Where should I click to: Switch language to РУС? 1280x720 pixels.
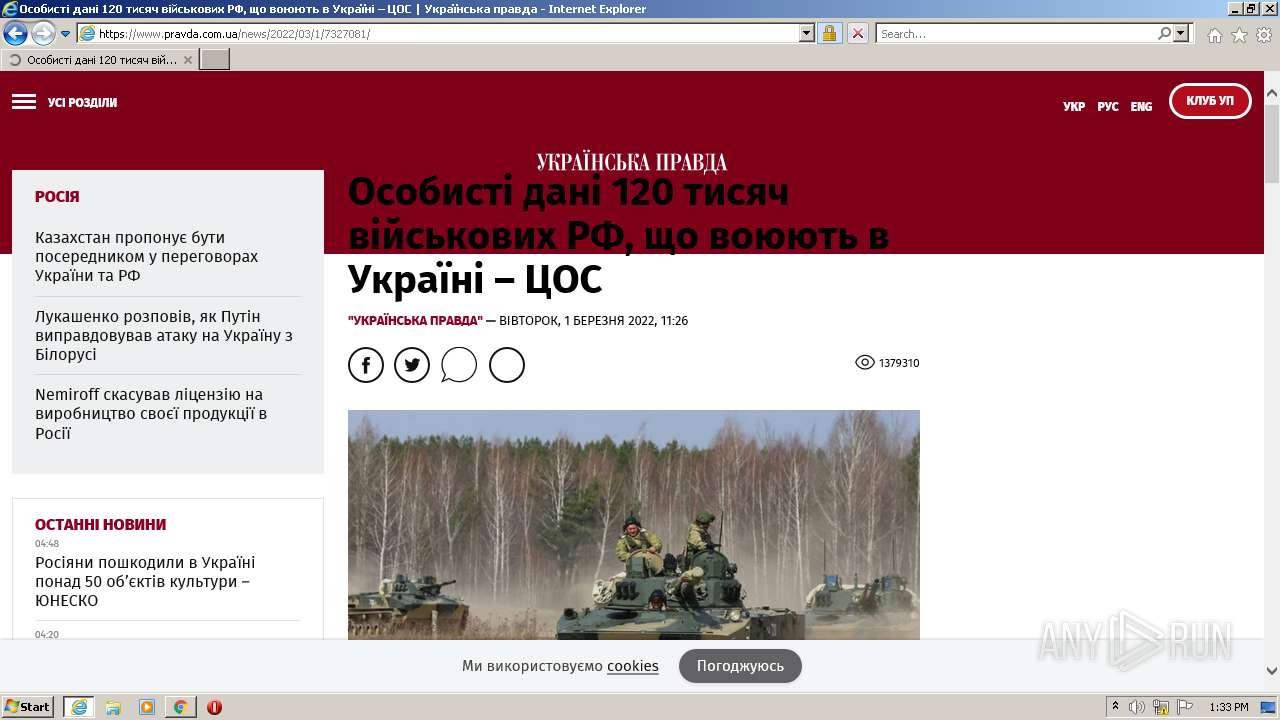(1108, 106)
